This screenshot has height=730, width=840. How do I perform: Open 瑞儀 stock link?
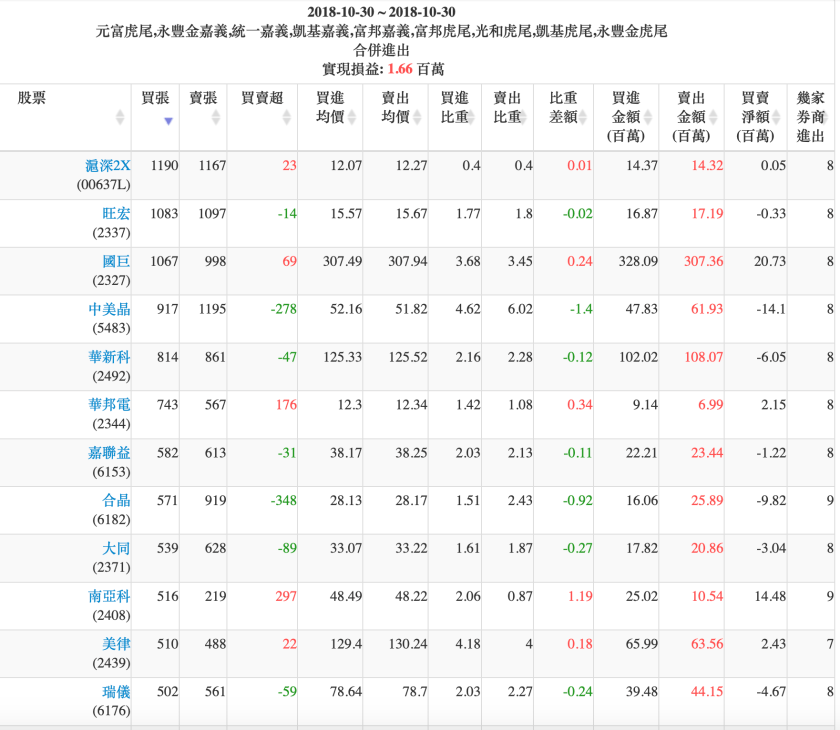pyautogui.click(x=117, y=692)
